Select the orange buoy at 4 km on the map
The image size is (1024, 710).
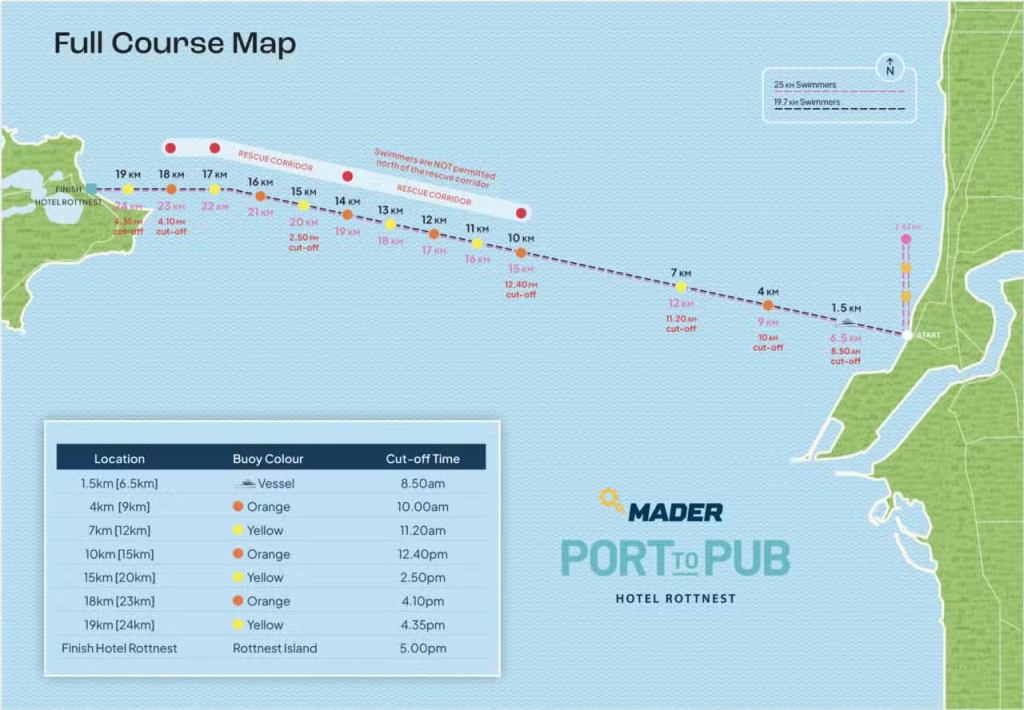[x=767, y=305]
